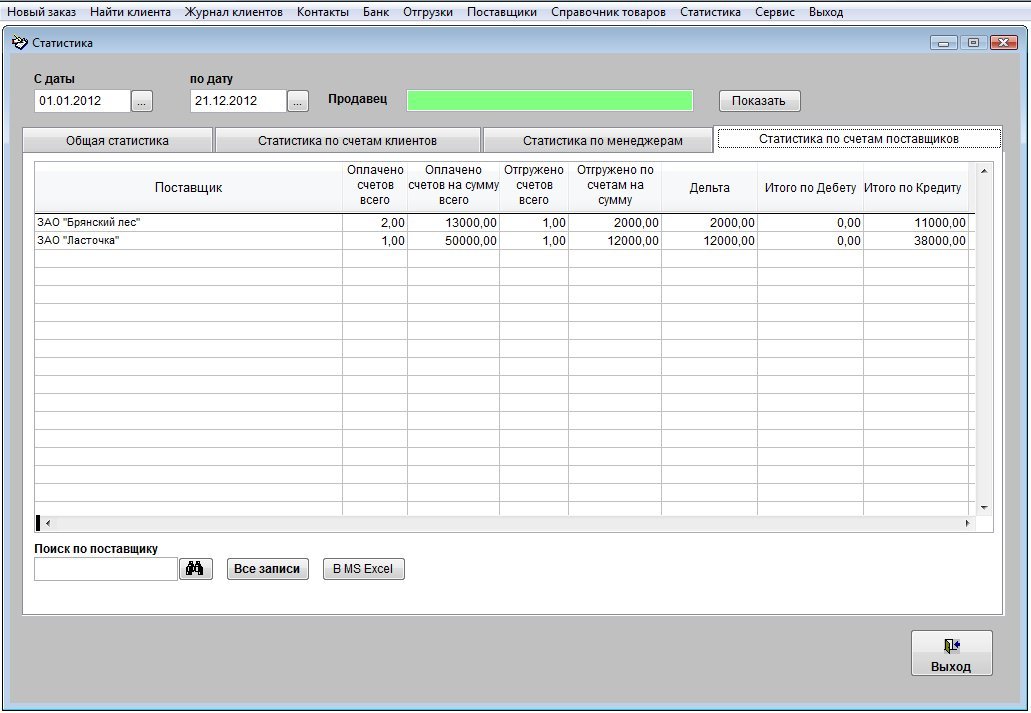Click the Все записи button
Screen dimensions: 1031x713
point(266,569)
